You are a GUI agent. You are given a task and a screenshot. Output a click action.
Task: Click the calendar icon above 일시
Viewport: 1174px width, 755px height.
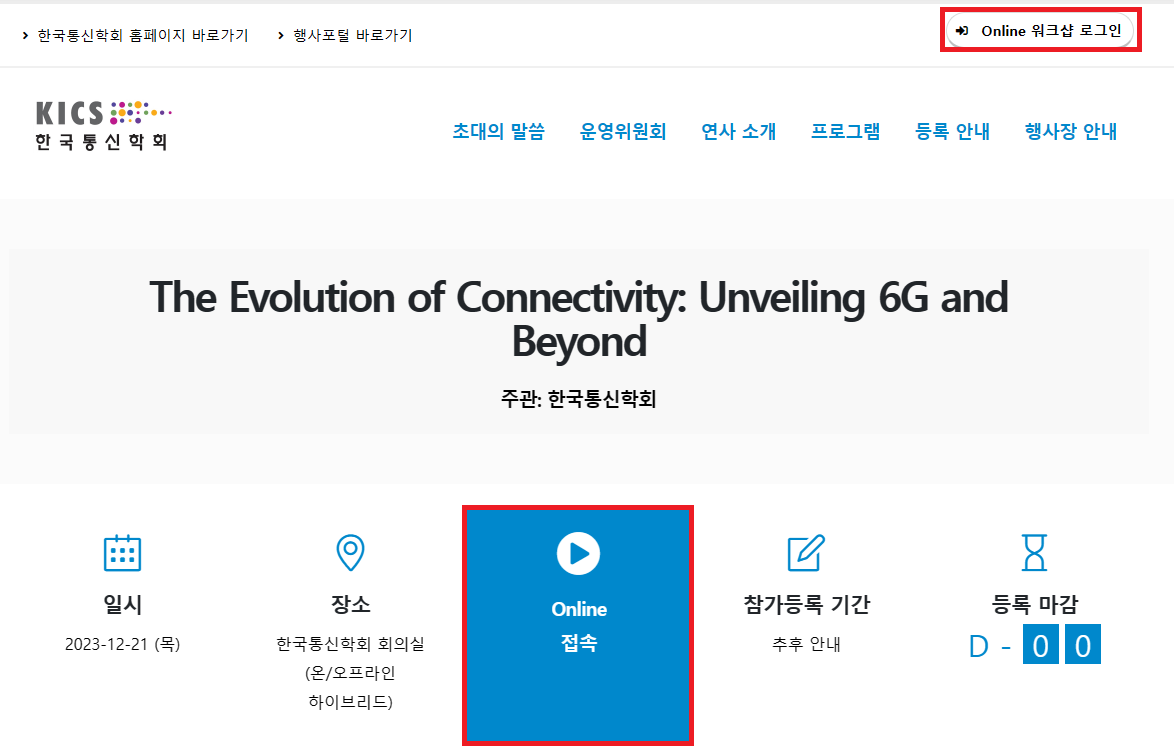pos(122,553)
